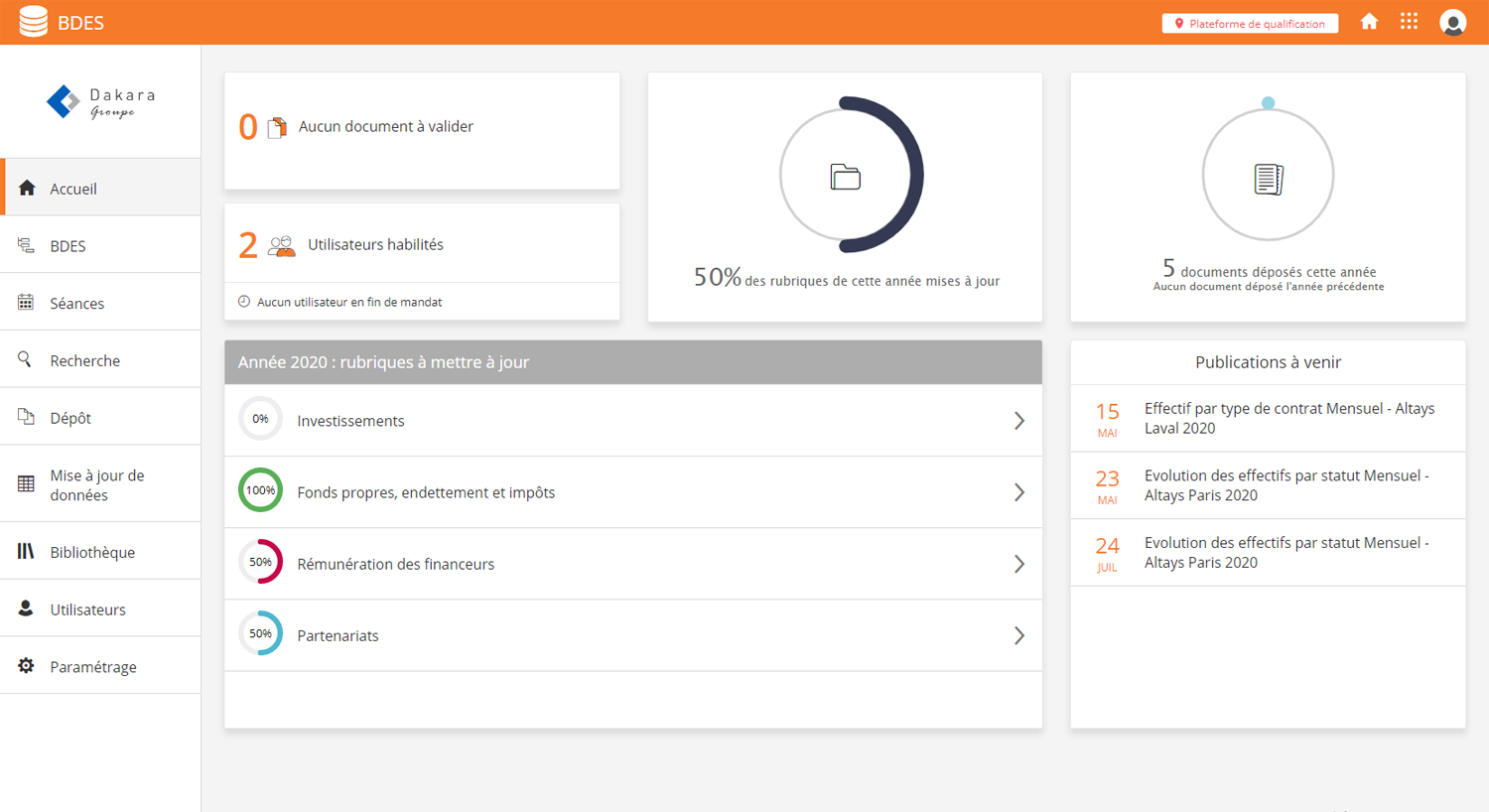Click the Accueil house icon in sidebar

tap(27, 188)
